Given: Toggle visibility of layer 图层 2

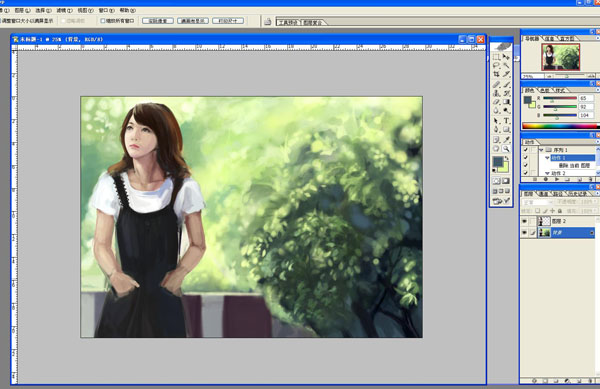Looking at the screenshot, I should pos(525,221).
